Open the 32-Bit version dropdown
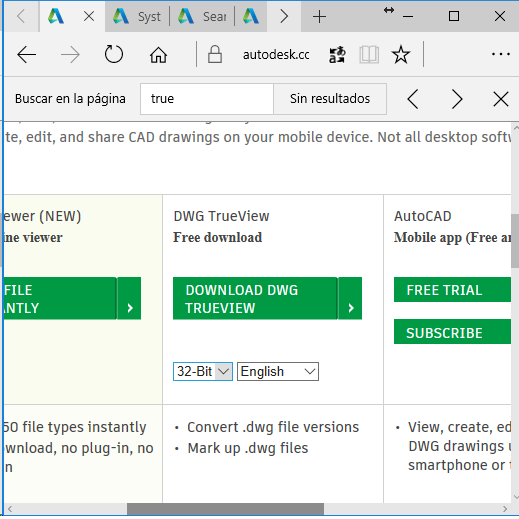 [x=203, y=371]
